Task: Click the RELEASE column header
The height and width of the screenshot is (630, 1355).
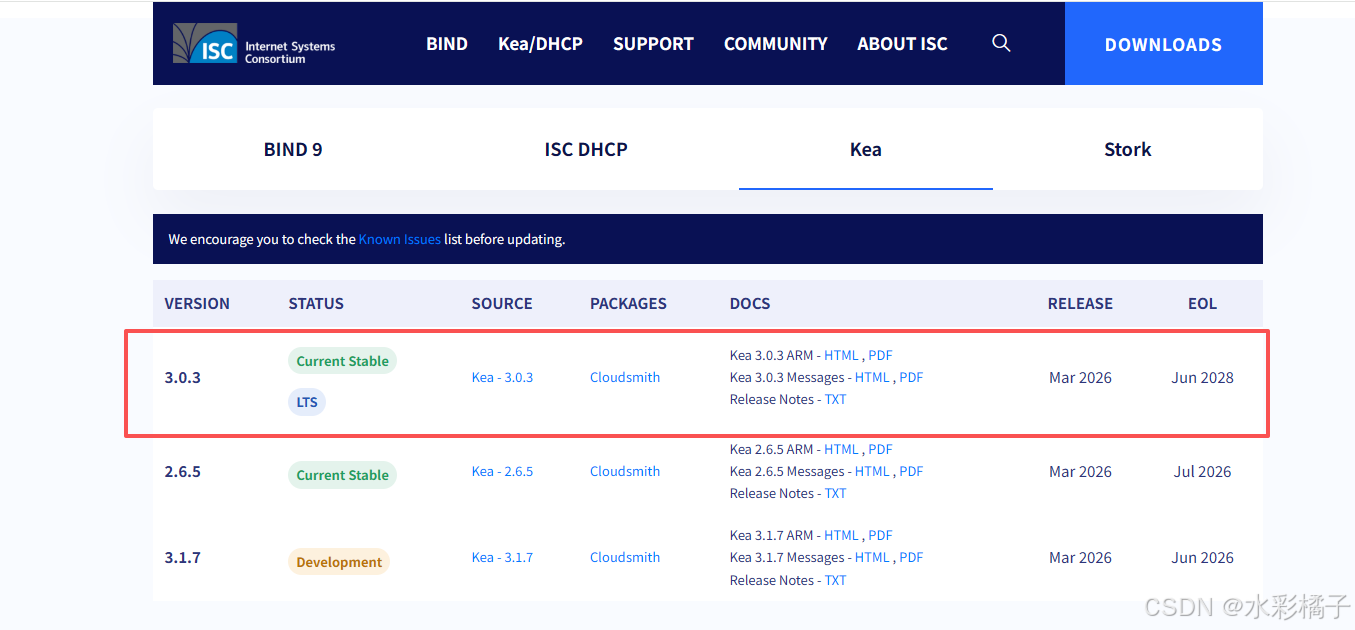Action: coord(1080,303)
